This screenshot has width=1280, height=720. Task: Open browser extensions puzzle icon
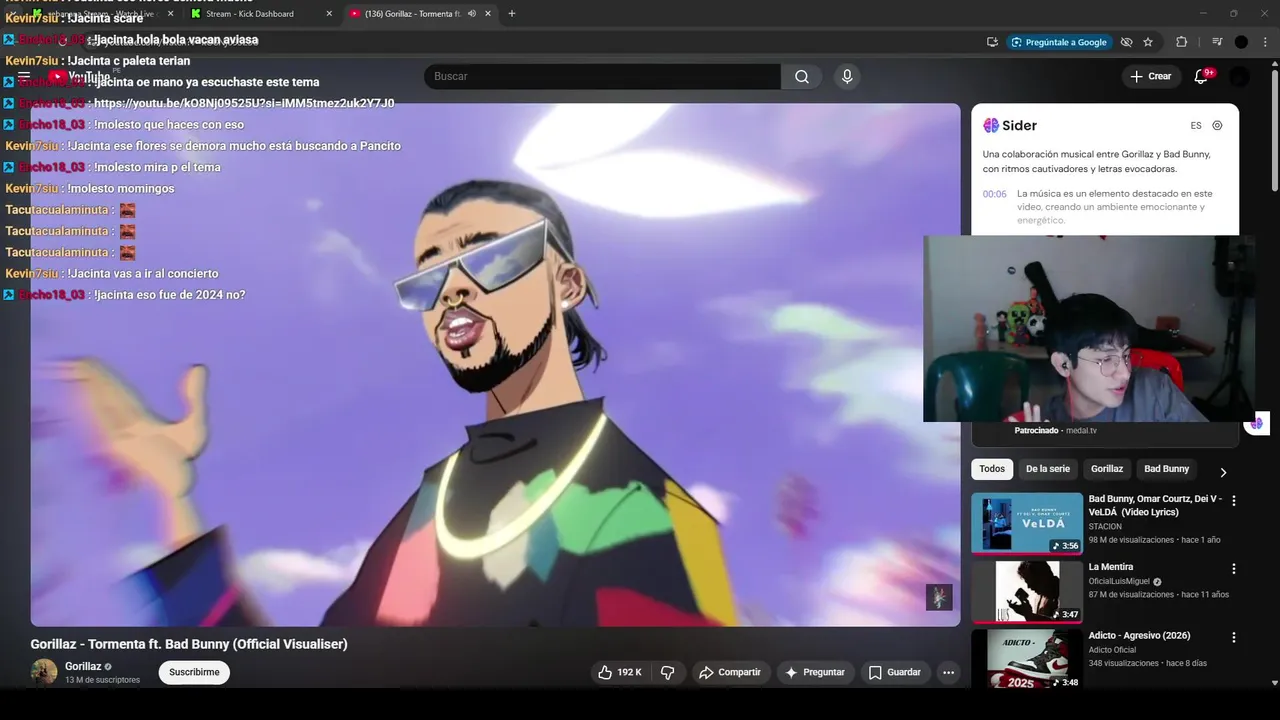[1181, 42]
